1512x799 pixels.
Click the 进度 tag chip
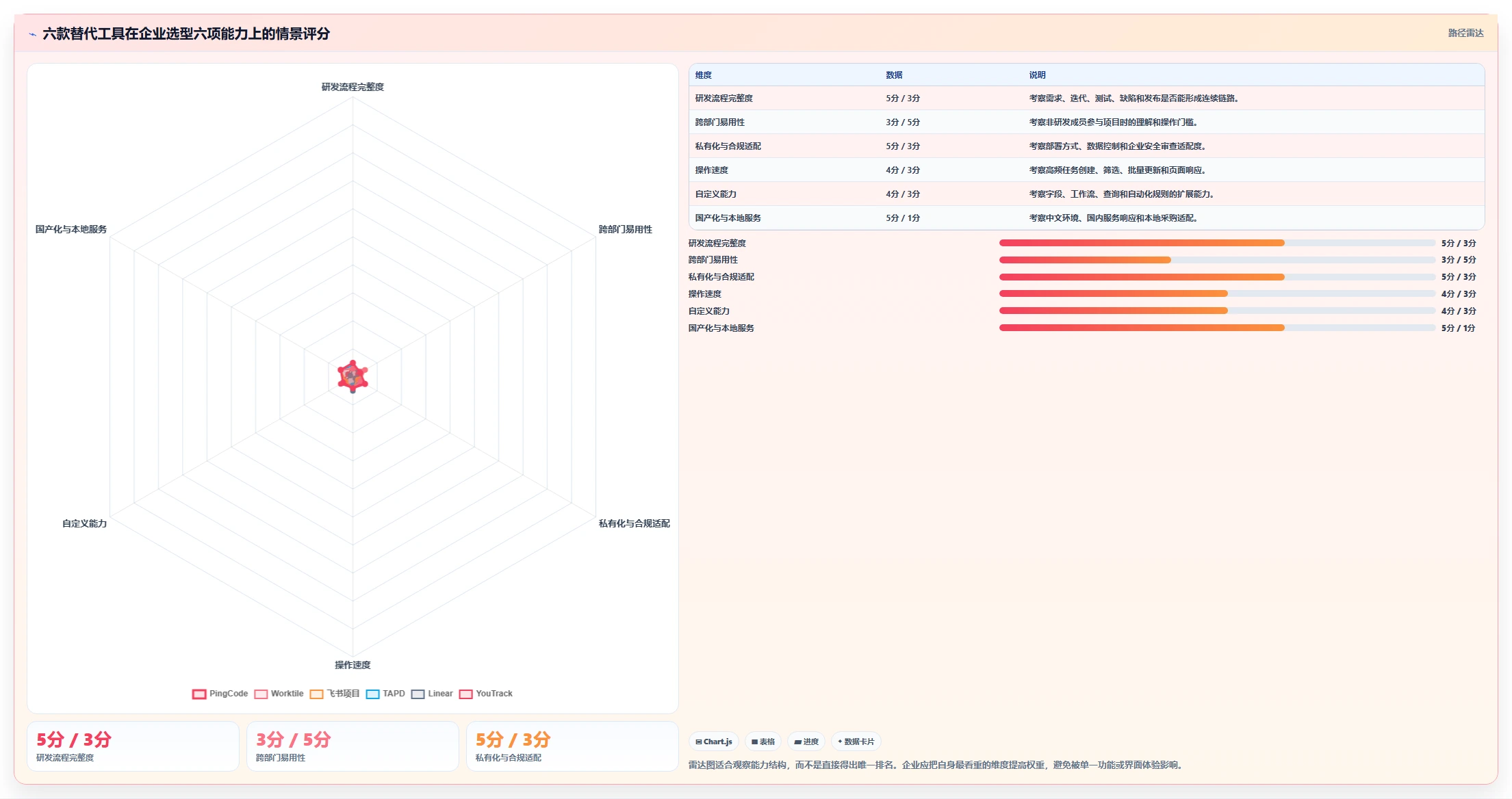806,742
